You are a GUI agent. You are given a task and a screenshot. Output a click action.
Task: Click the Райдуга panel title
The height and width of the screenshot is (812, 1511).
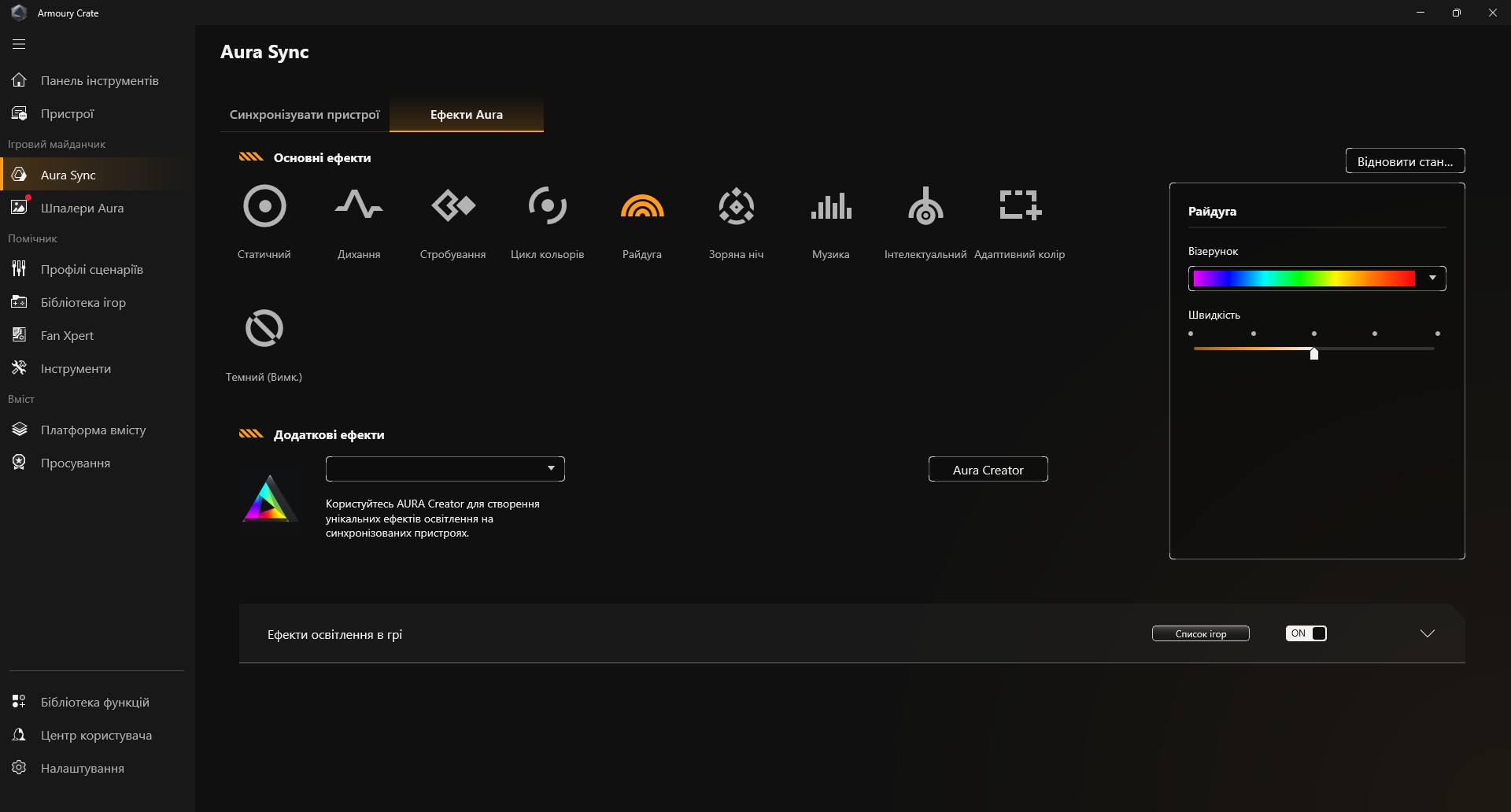click(x=1212, y=212)
